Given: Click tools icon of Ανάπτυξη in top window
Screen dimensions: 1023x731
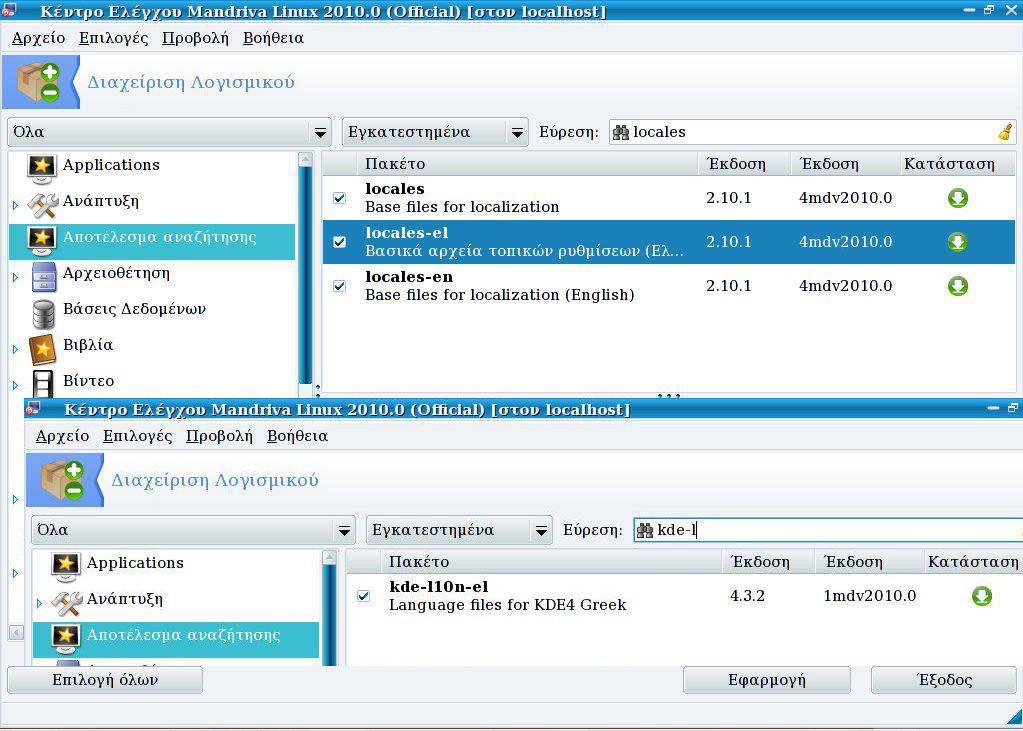Looking at the screenshot, I should [x=42, y=204].
